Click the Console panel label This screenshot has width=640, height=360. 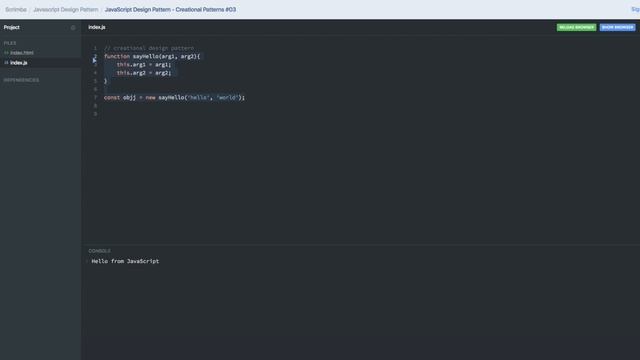[x=99, y=251]
